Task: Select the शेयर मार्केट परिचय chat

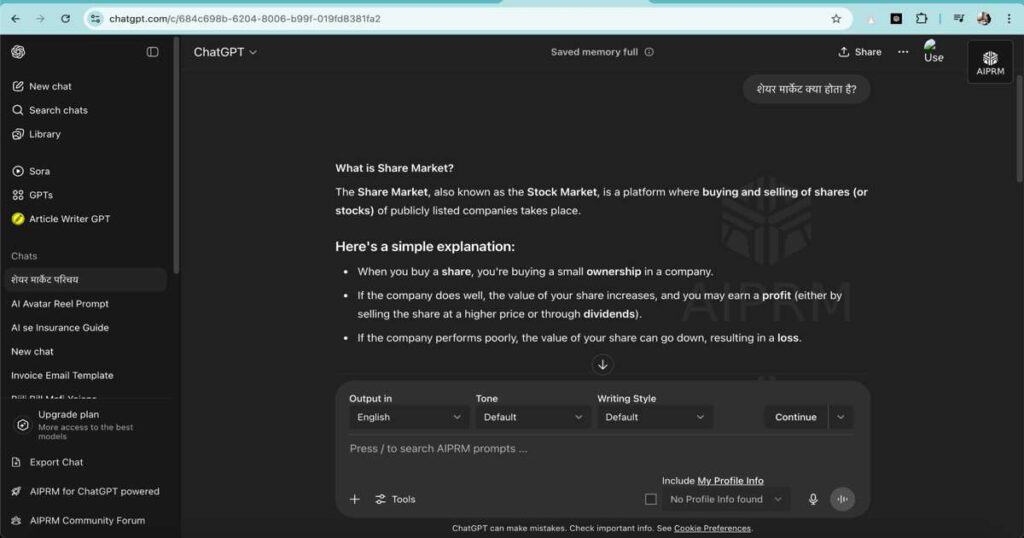Action: [85, 279]
